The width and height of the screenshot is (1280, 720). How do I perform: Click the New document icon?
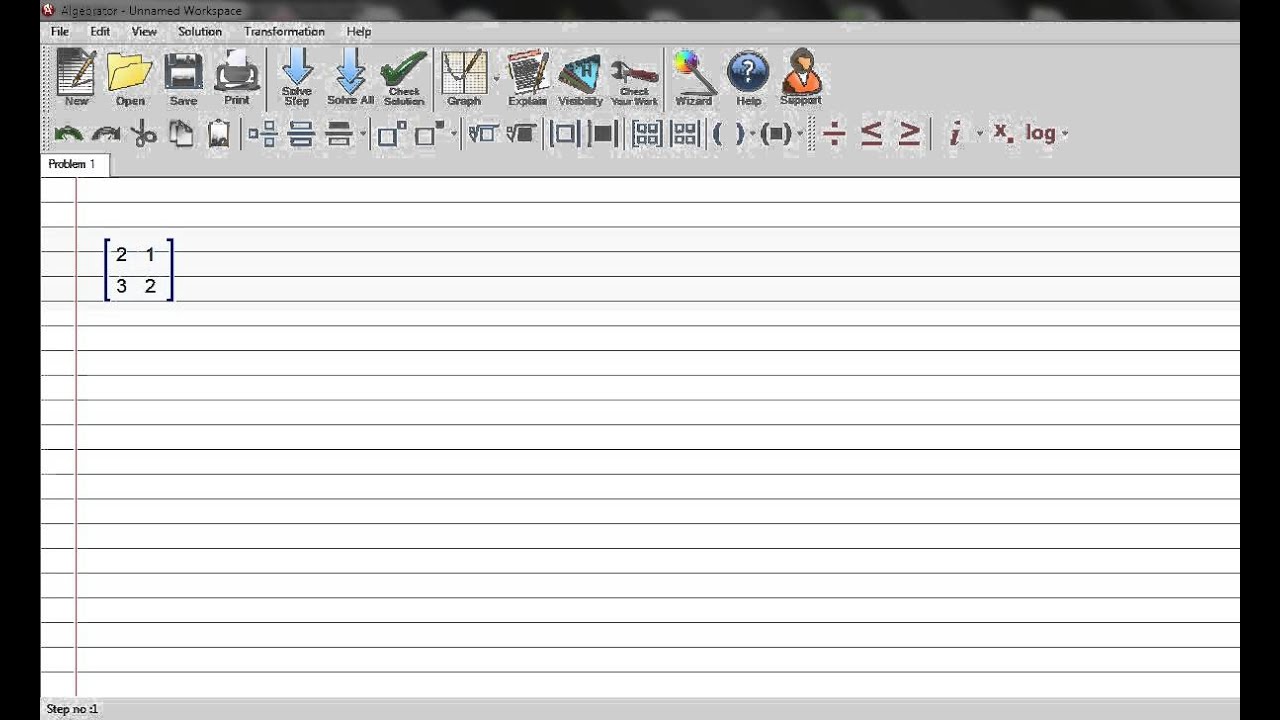[x=77, y=77]
